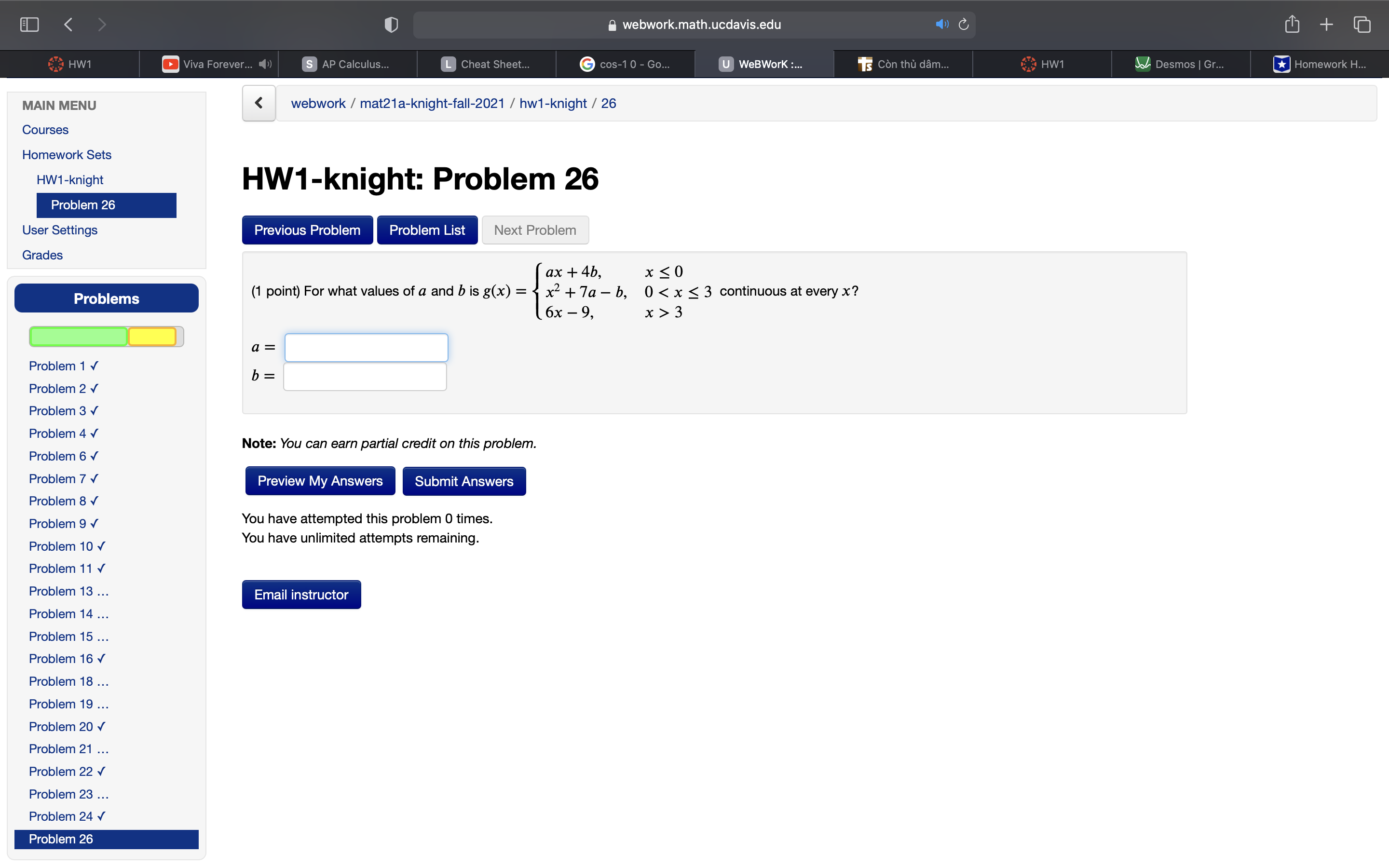Navigate back using the back arrow
This screenshot has height=868, width=1389.
pyautogui.click(x=68, y=24)
